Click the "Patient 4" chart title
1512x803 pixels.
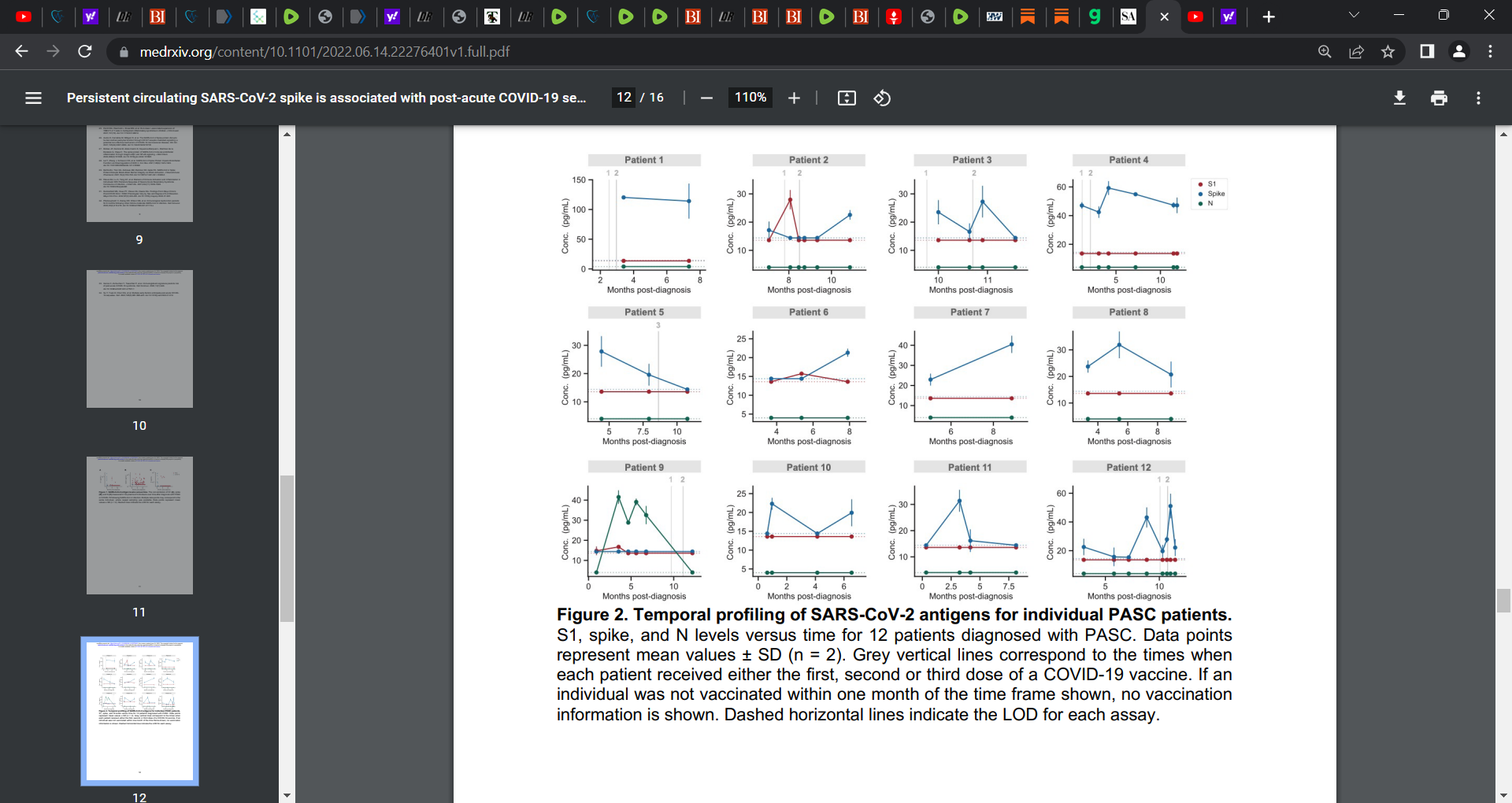[x=1128, y=160]
